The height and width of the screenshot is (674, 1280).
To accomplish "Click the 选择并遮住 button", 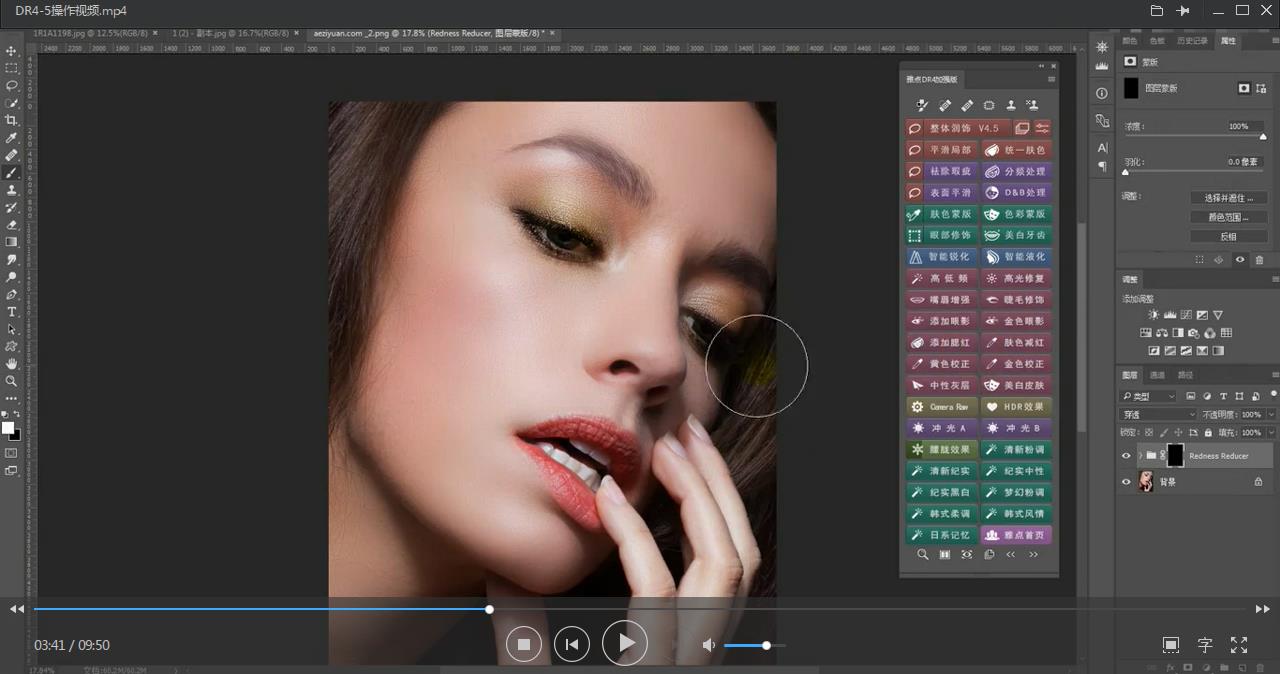I will [1229, 198].
